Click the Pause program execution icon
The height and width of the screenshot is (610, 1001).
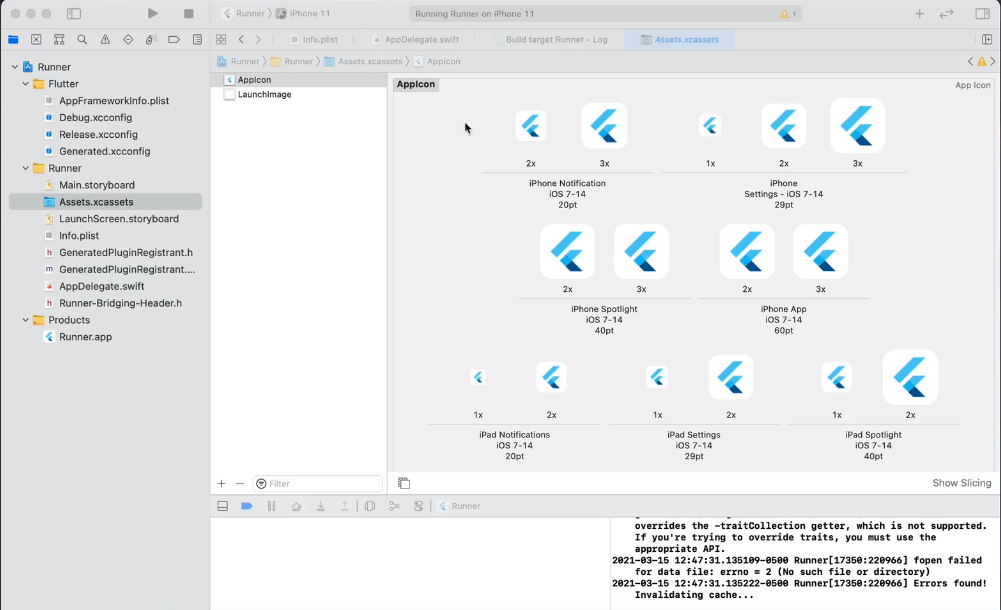point(271,506)
